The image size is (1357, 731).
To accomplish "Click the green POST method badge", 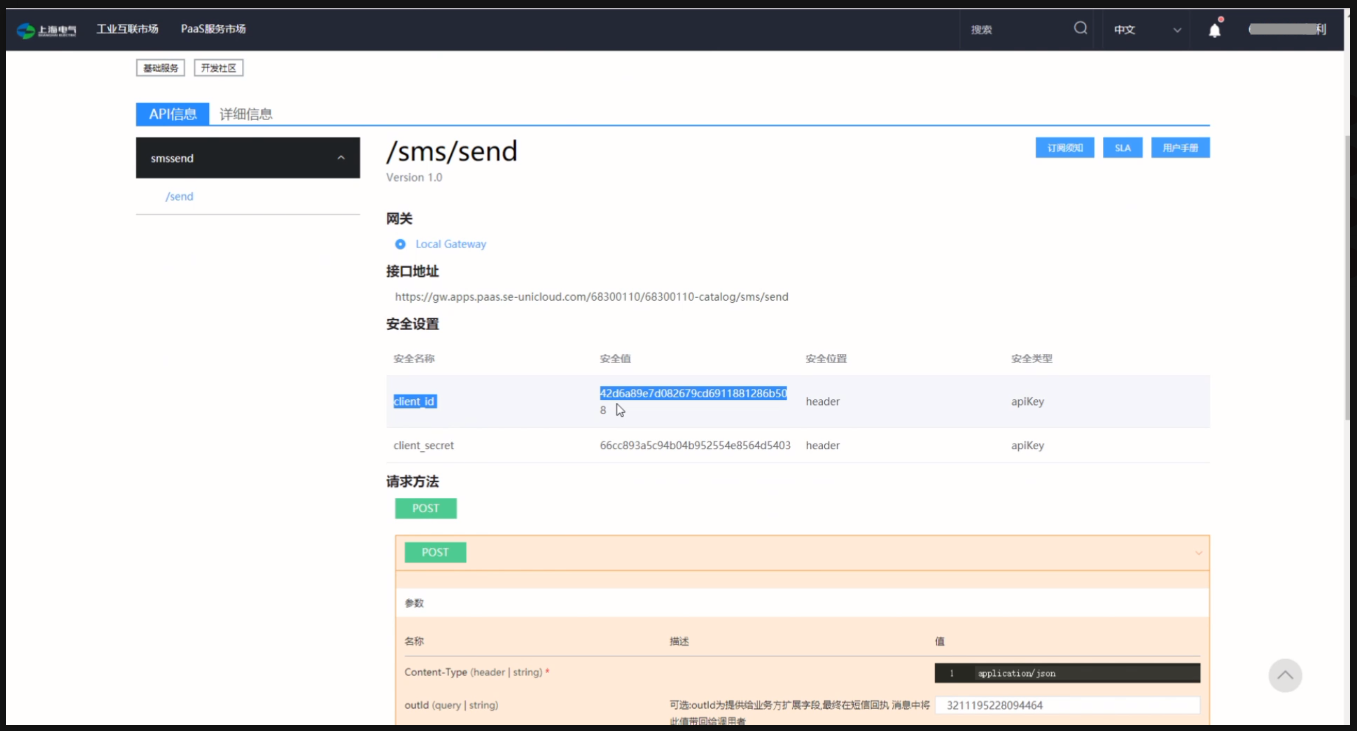I will pos(425,508).
